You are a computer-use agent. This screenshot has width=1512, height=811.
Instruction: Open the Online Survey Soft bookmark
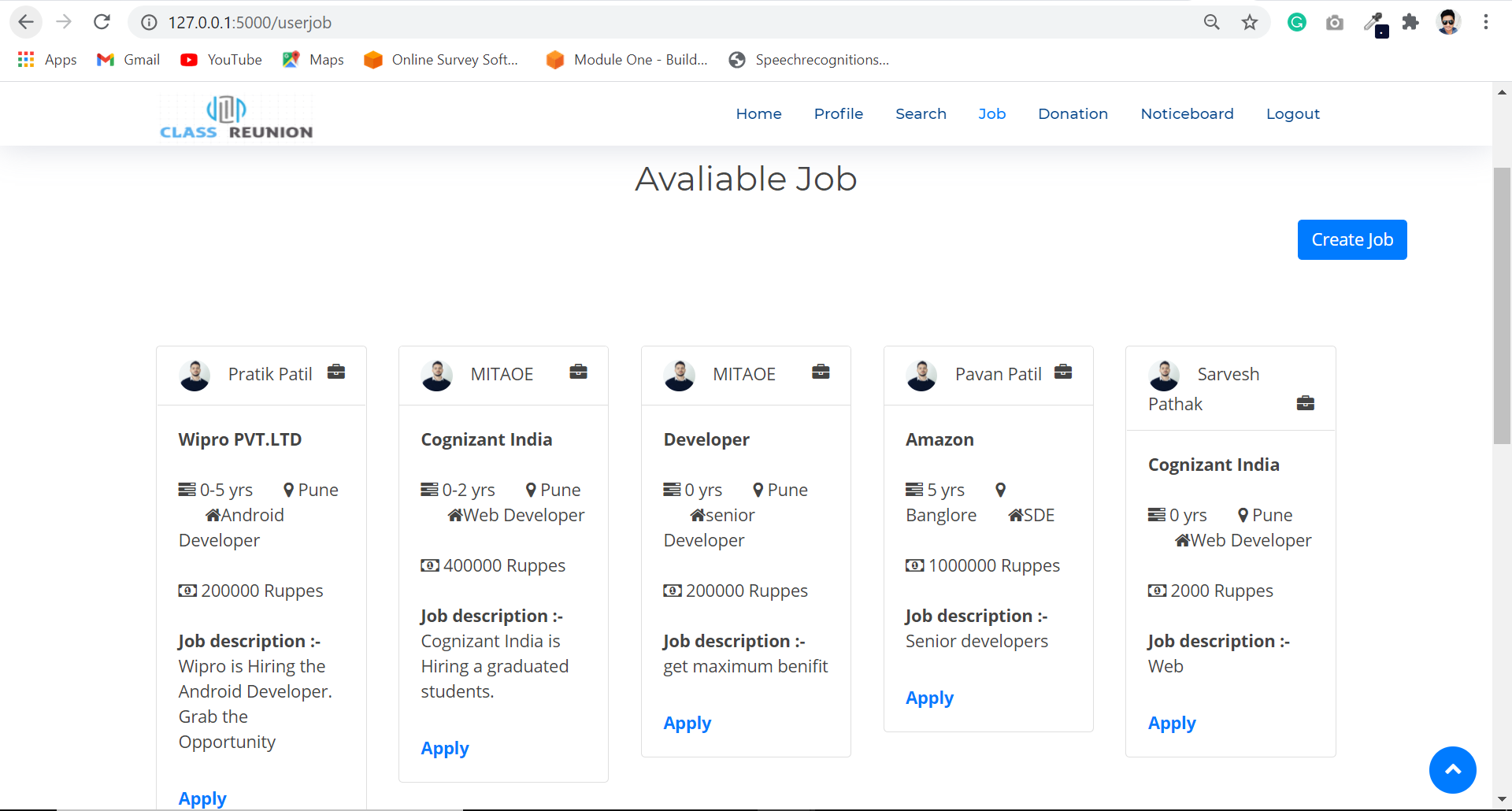click(x=441, y=60)
